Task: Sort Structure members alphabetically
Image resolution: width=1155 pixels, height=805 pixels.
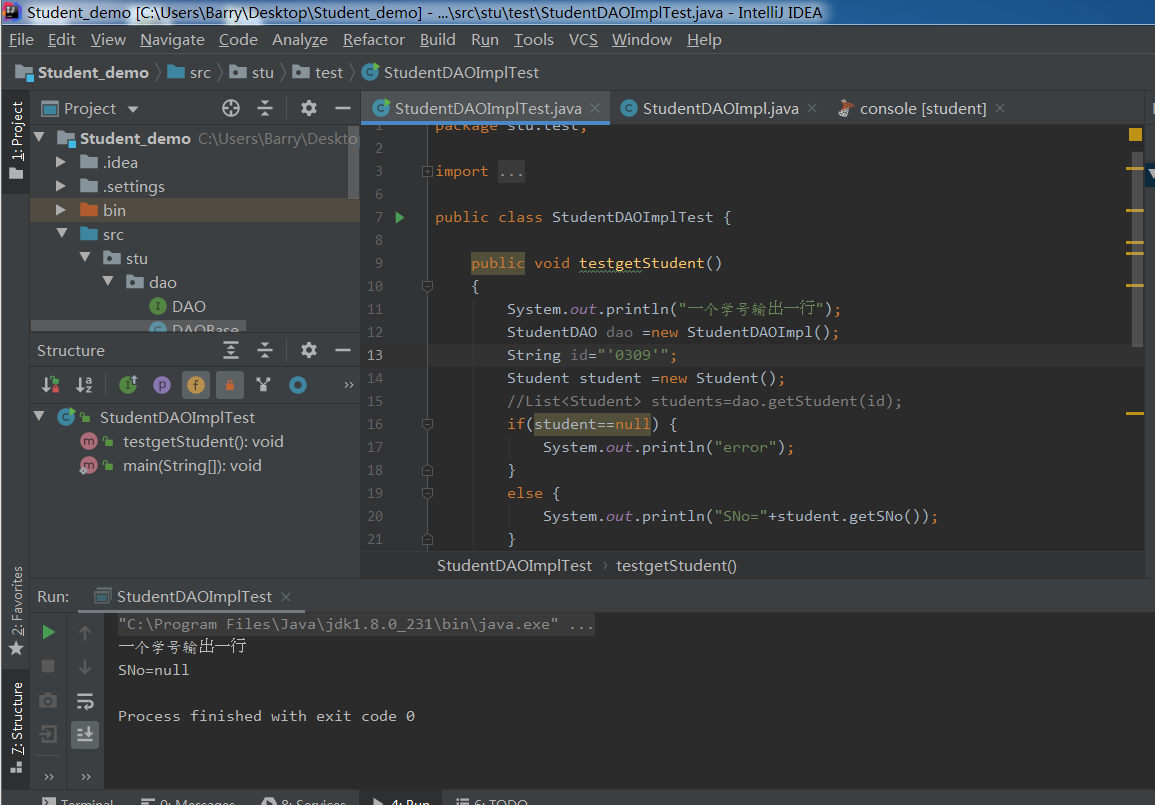Action: [x=84, y=384]
